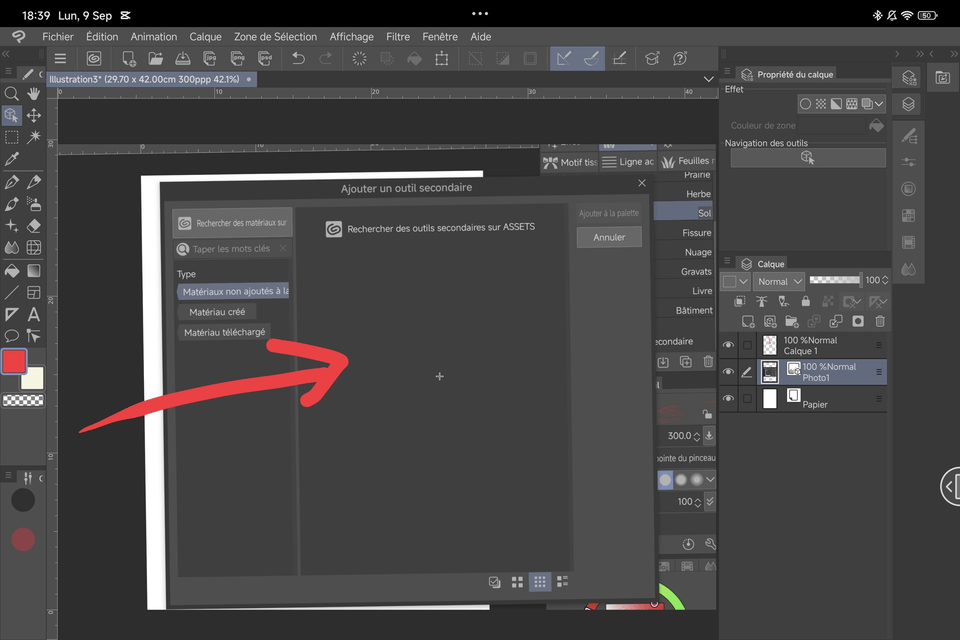The height and width of the screenshot is (640, 960).
Task: Toggle visibility of Papier layer
Action: point(728,399)
